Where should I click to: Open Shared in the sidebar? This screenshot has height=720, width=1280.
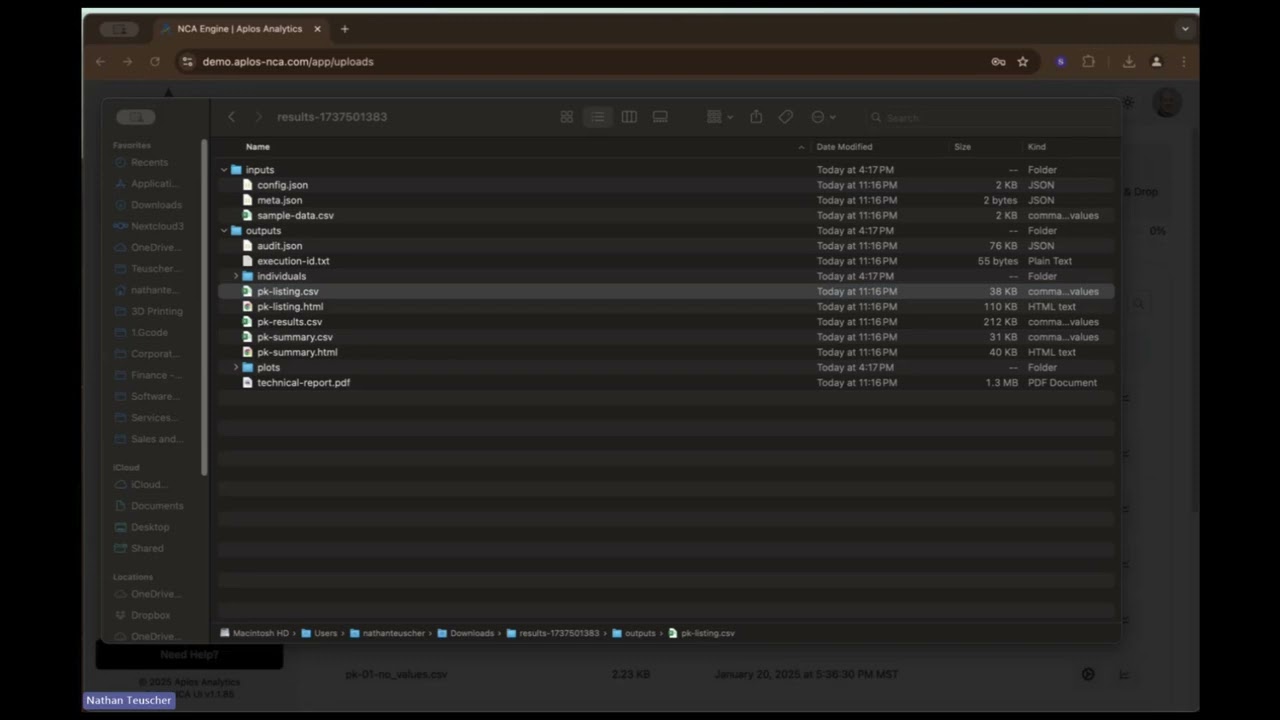pos(146,548)
